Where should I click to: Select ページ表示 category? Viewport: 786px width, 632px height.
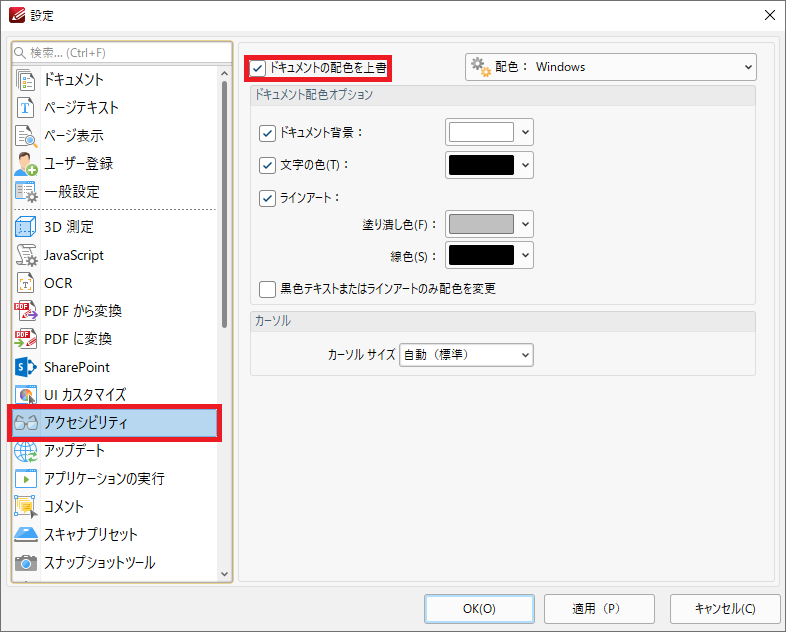(115, 136)
